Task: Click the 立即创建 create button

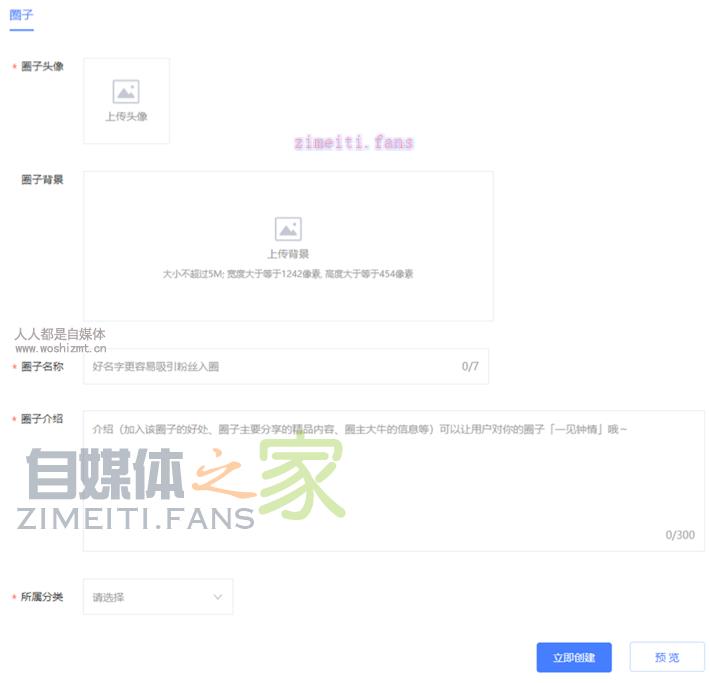Action: coord(574,657)
